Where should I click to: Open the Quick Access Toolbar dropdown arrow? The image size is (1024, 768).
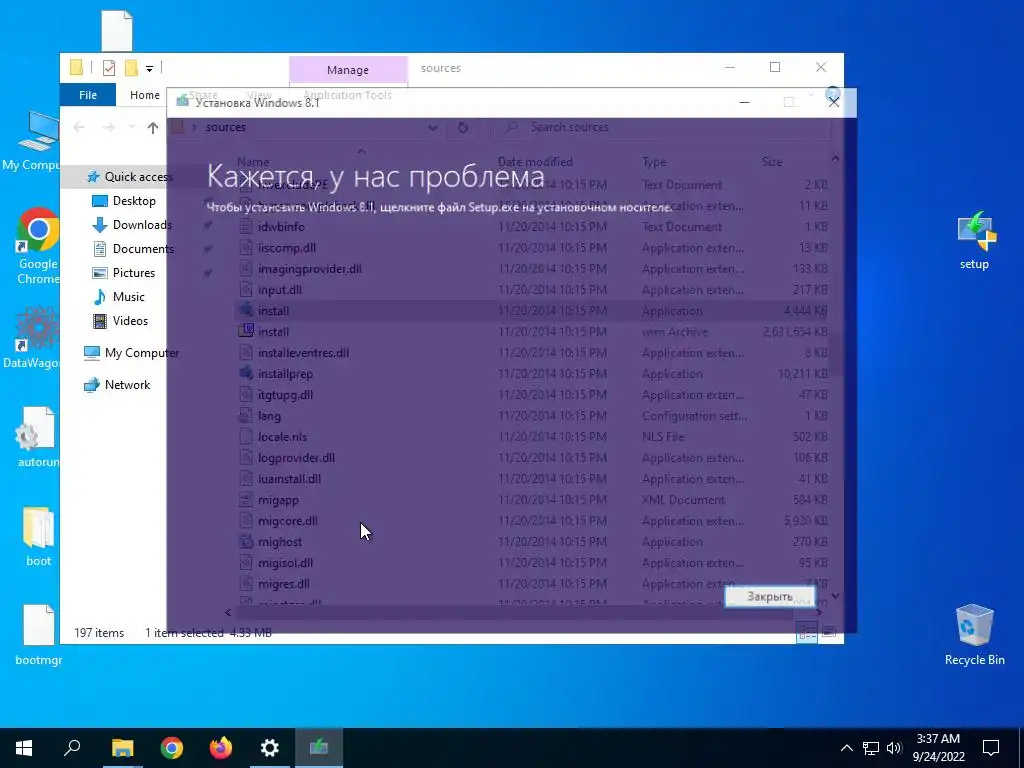149,68
